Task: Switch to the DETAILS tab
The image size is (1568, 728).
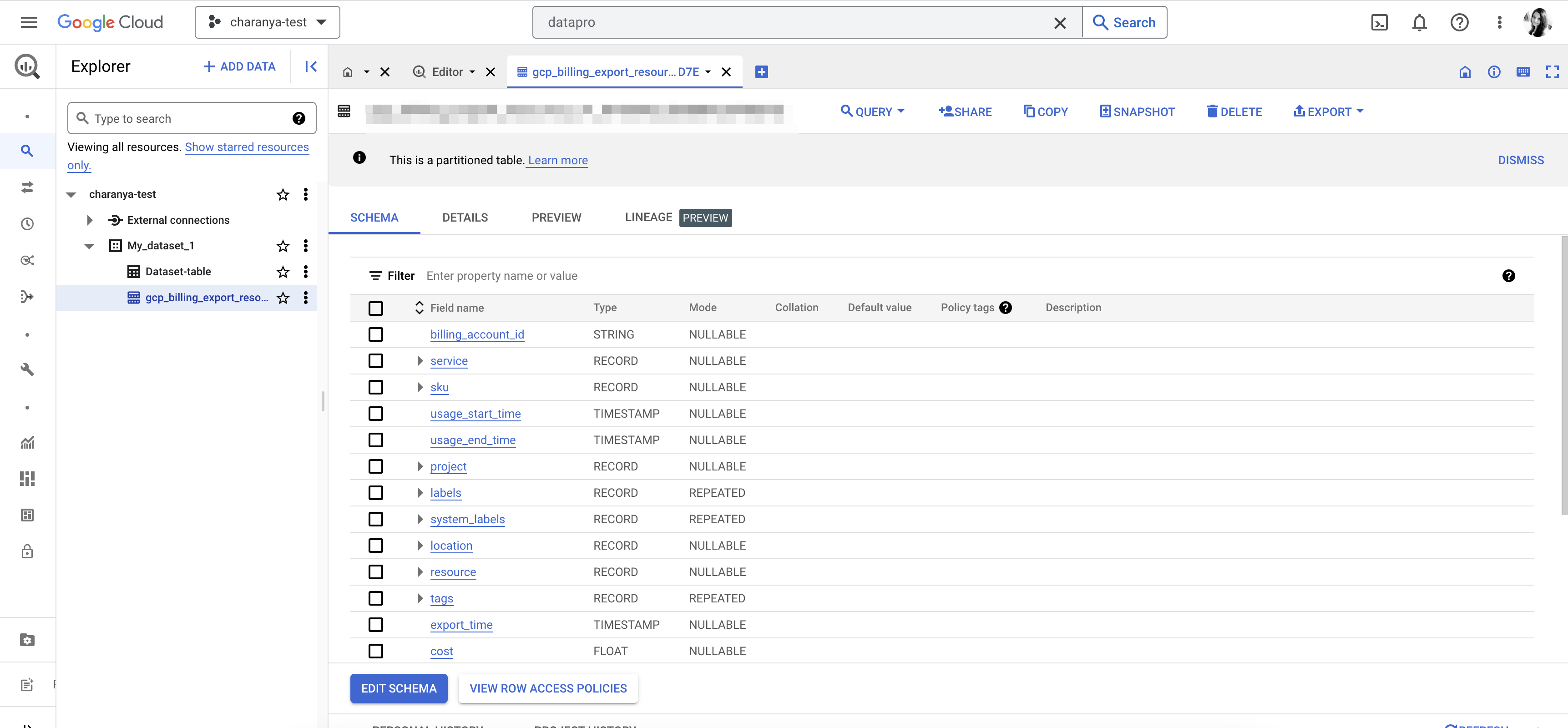Action: coord(465,218)
